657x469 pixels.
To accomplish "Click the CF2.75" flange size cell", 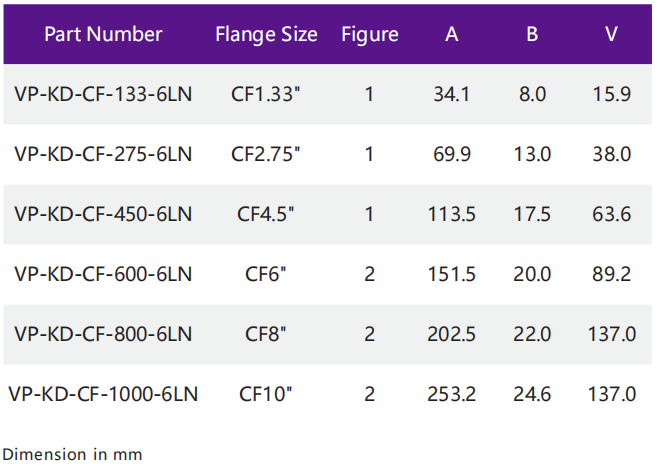I will tap(266, 154).
